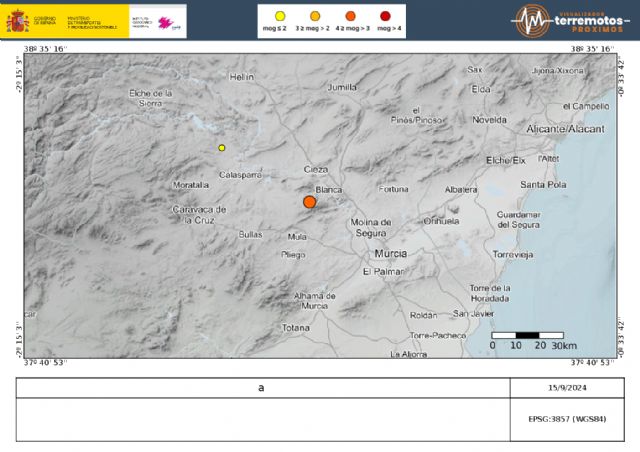This screenshot has width=640, height=452.
Task: Click the EPSG:3857 (WGS84) projection cell
Action: tap(566, 419)
